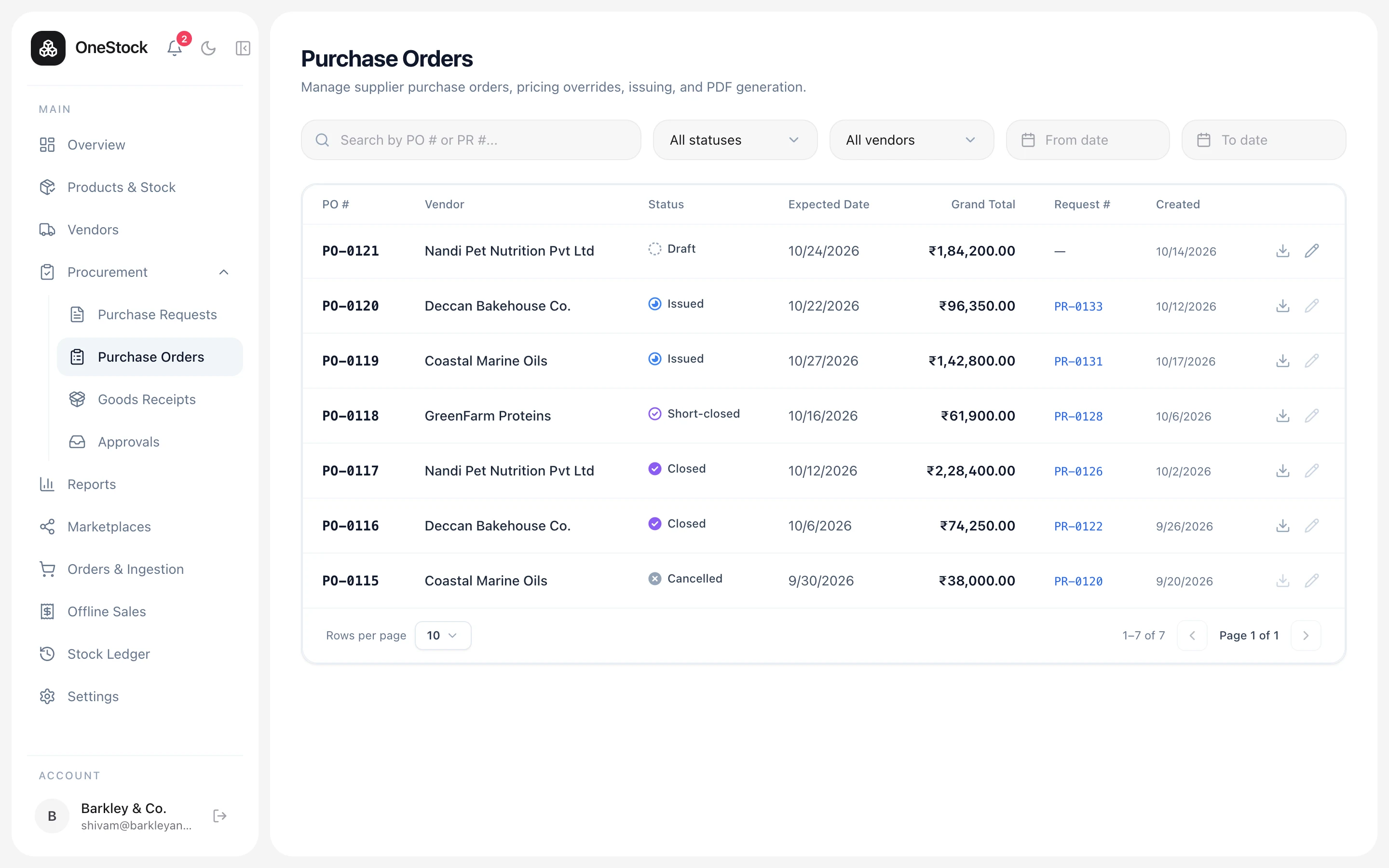Collapse the Procurement menu section

pos(135,272)
